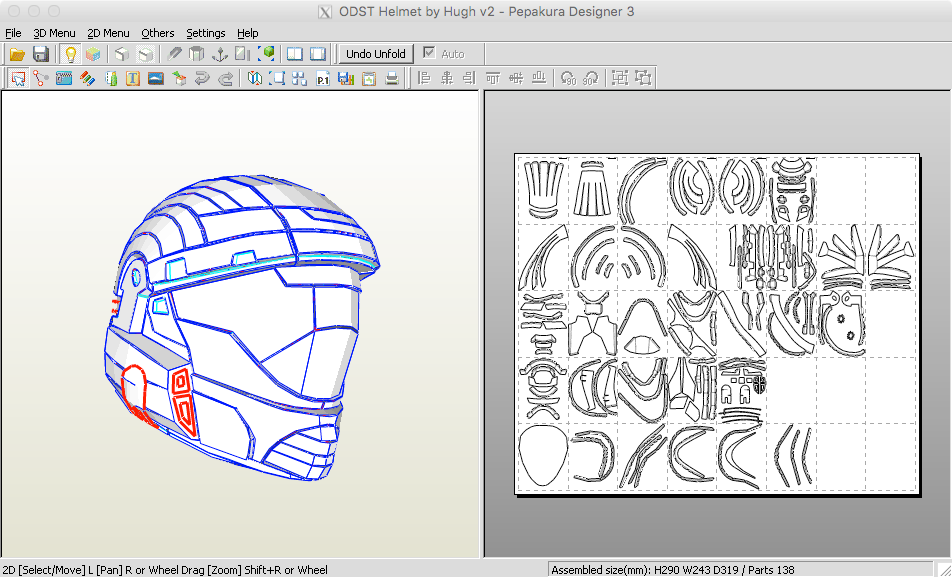This screenshot has width=952, height=577.
Task: Click the status text 'Assembled size(mm): H290 W243 D319 / Parts 138'
Action: pos(672,570)
